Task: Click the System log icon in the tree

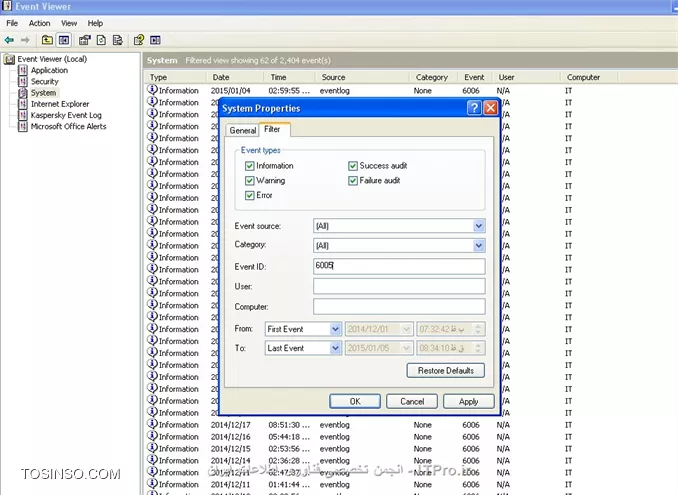Action: (x=23, y=93)
